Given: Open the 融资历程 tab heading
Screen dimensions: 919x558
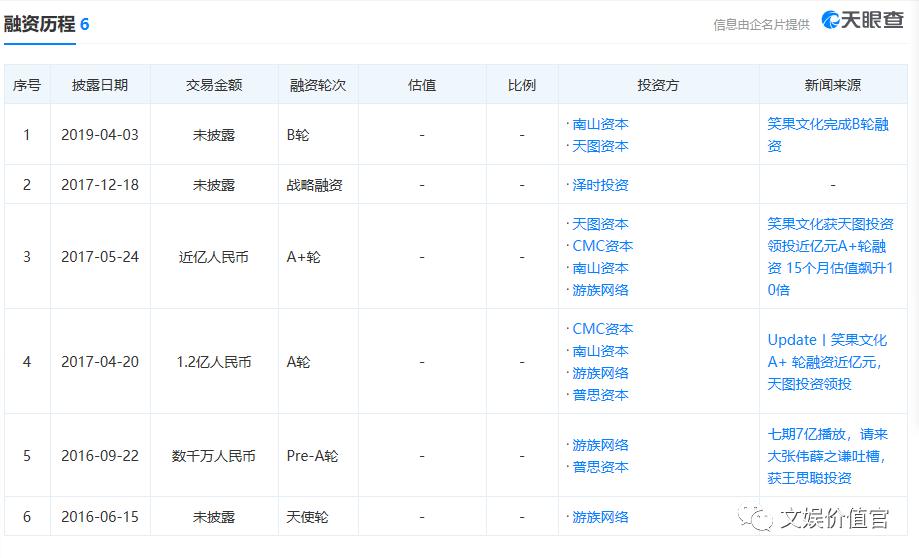Looking at the screenshot, I should tap(46, 24).
